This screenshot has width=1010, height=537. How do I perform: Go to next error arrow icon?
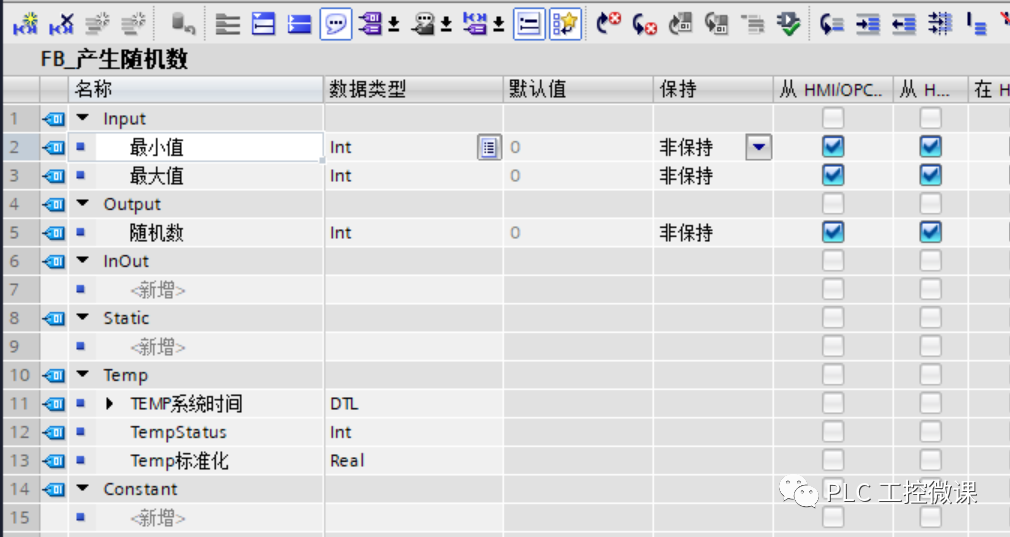coord(608,24)
